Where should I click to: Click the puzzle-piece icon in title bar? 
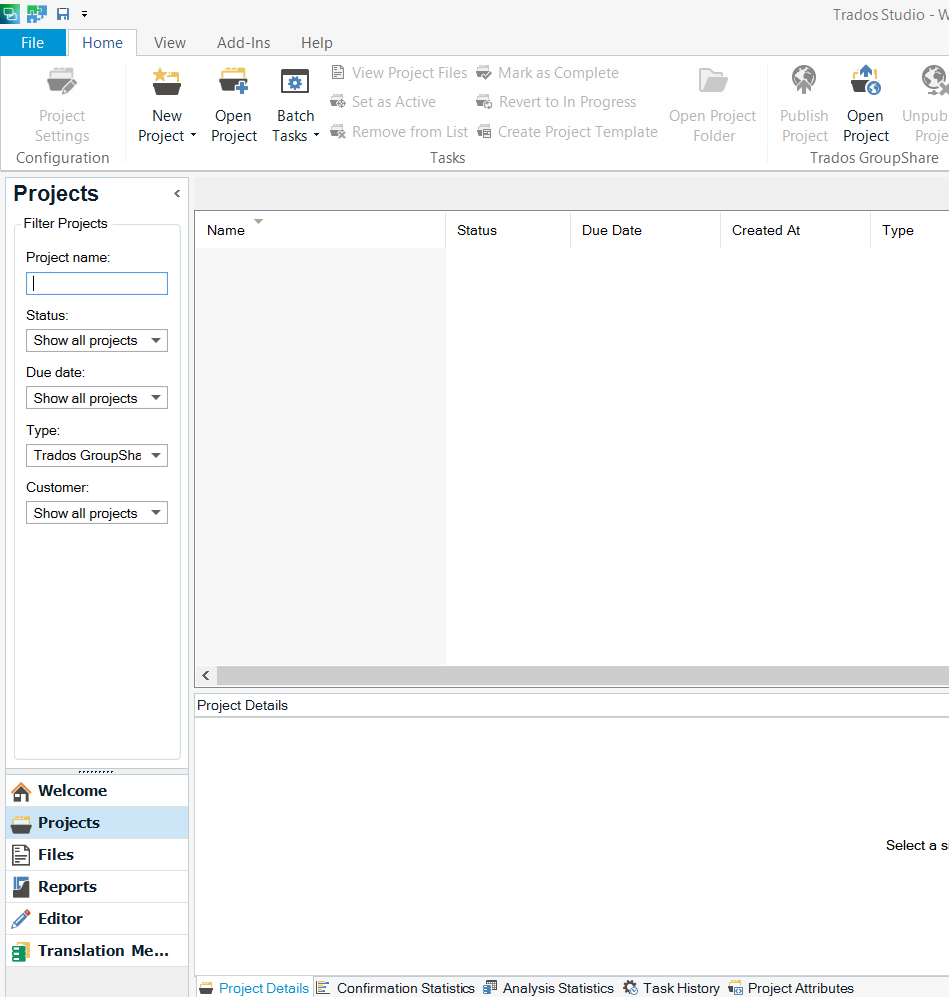click(x=37, y=13)
